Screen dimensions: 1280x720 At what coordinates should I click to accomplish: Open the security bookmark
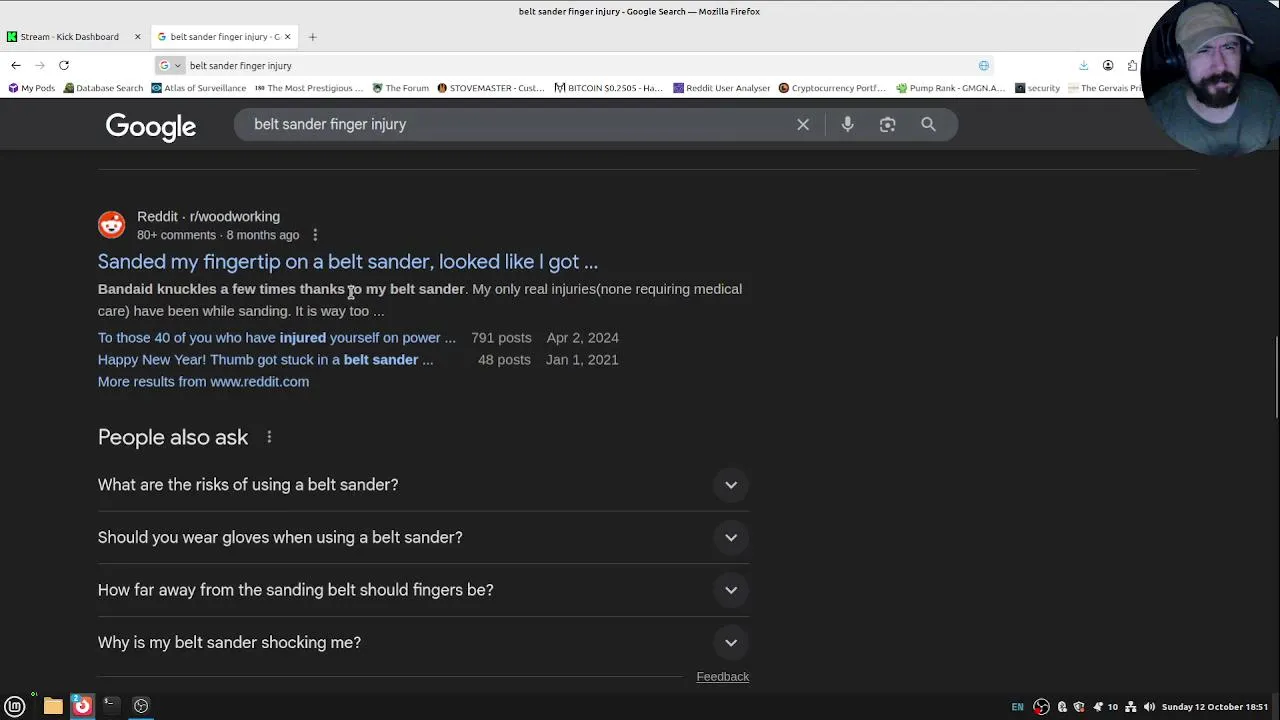1037,88
